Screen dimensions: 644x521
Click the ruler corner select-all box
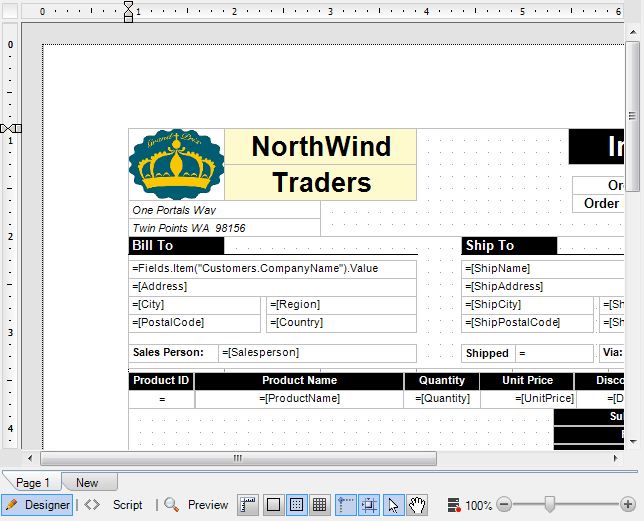[10, 11]
